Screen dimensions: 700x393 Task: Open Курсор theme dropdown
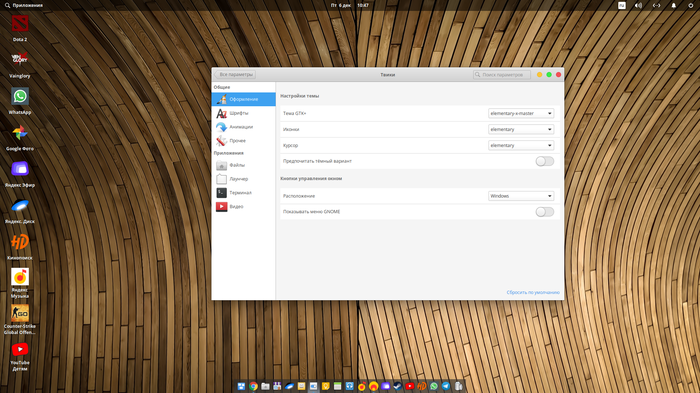521,146
